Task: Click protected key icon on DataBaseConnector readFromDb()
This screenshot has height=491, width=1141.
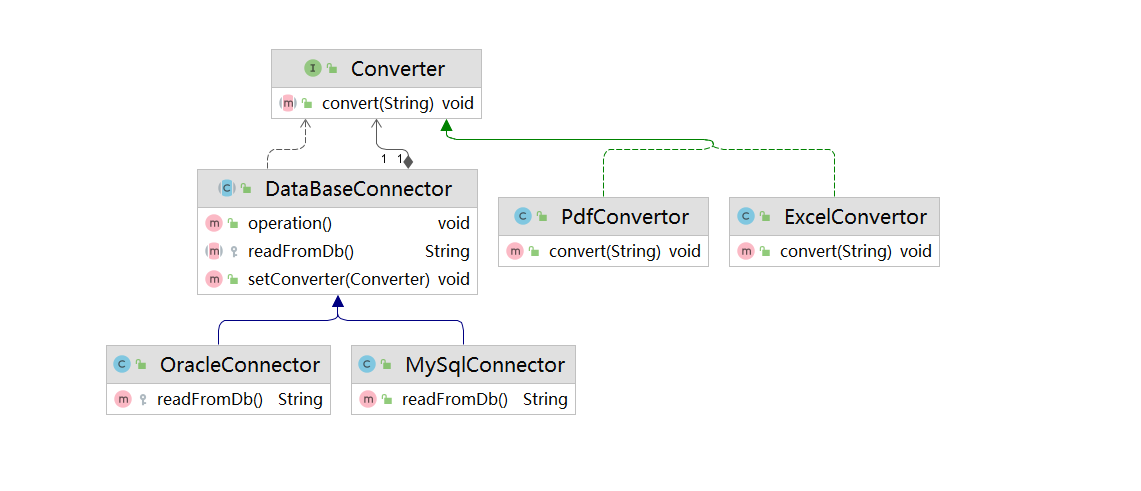Action: [x=234, y=252]
